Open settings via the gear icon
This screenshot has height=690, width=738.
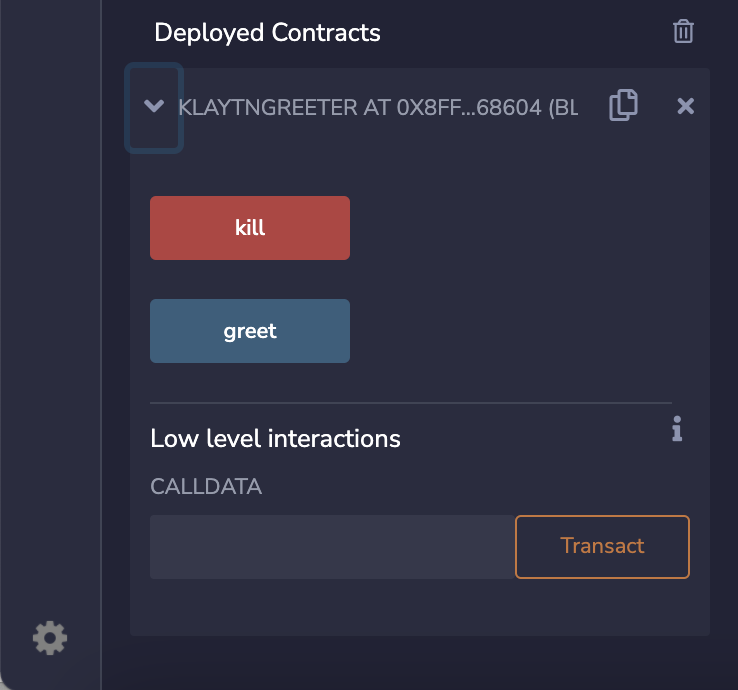tap(50, 637)
